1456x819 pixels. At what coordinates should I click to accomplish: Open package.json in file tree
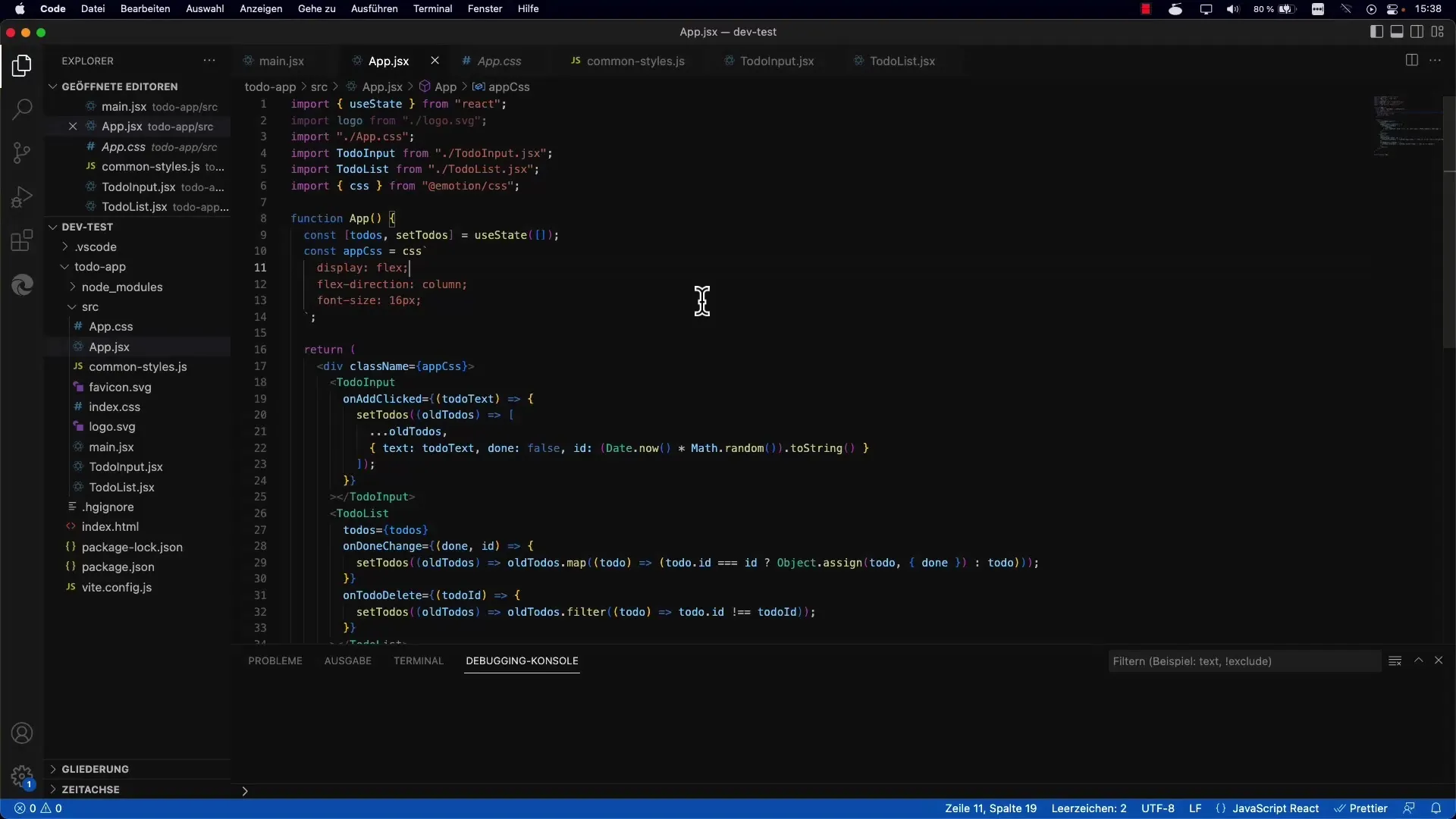118,567
